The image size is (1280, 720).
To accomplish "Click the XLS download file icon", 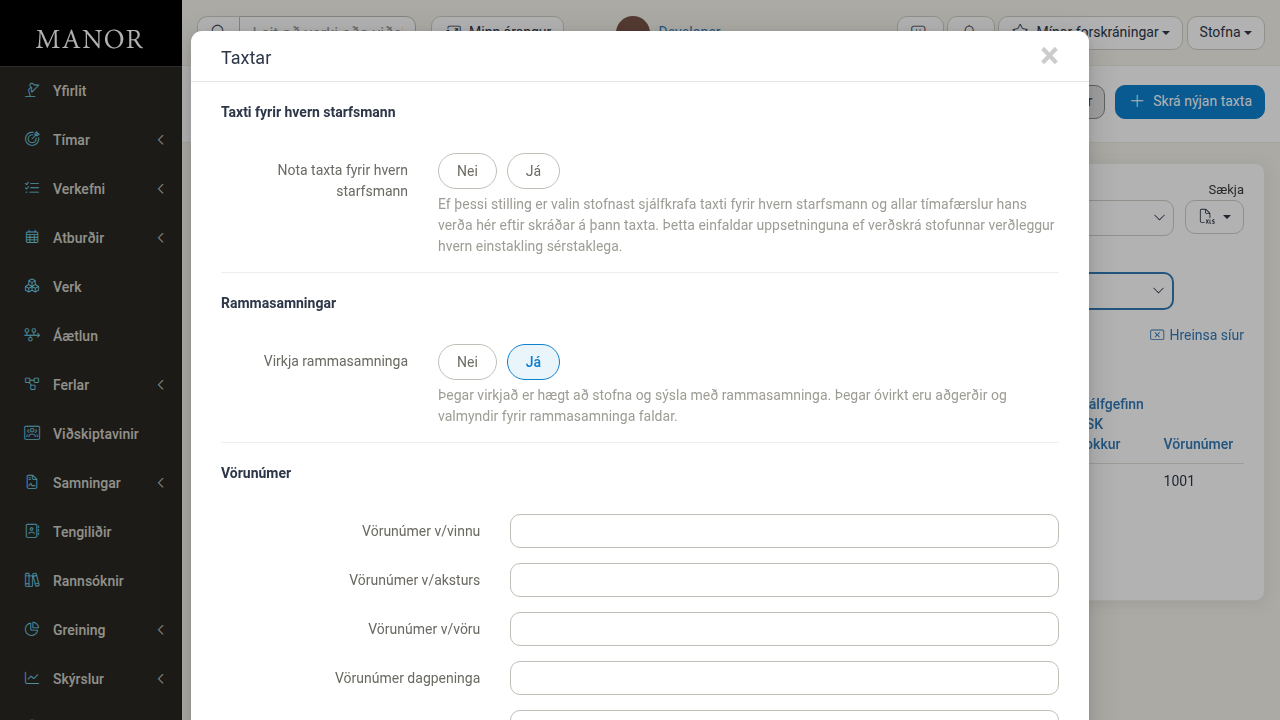I will click(x=1206, y=217).
